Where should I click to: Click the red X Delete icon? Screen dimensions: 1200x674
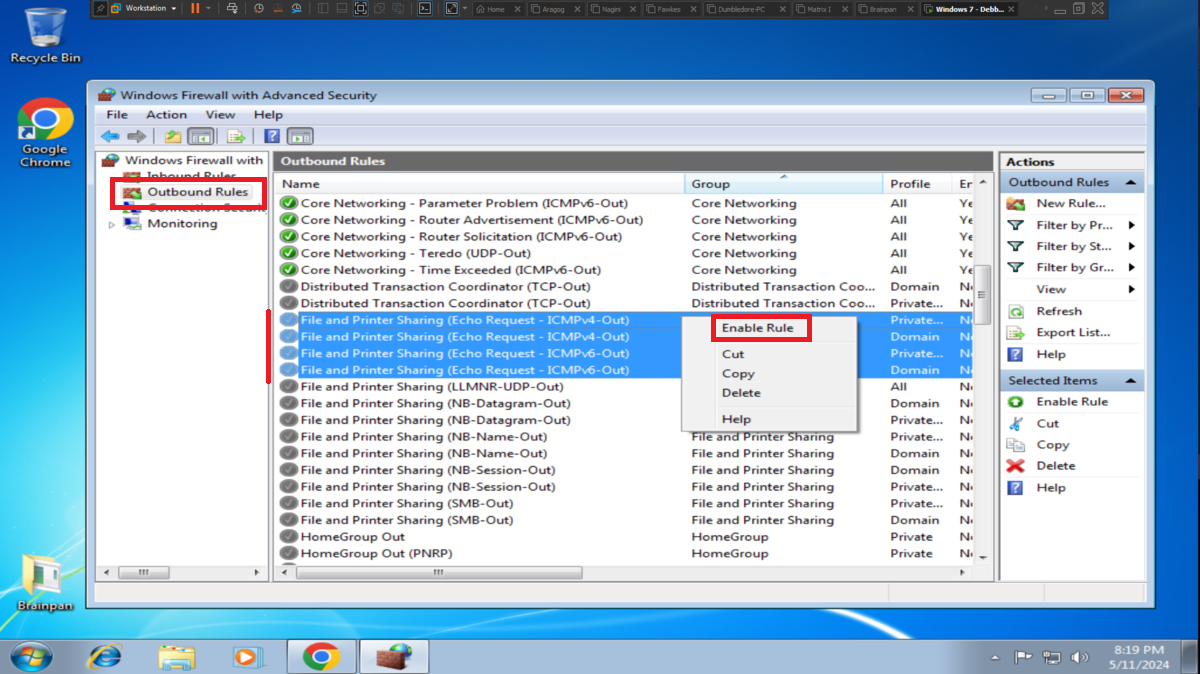click(x=1016, y=466)
